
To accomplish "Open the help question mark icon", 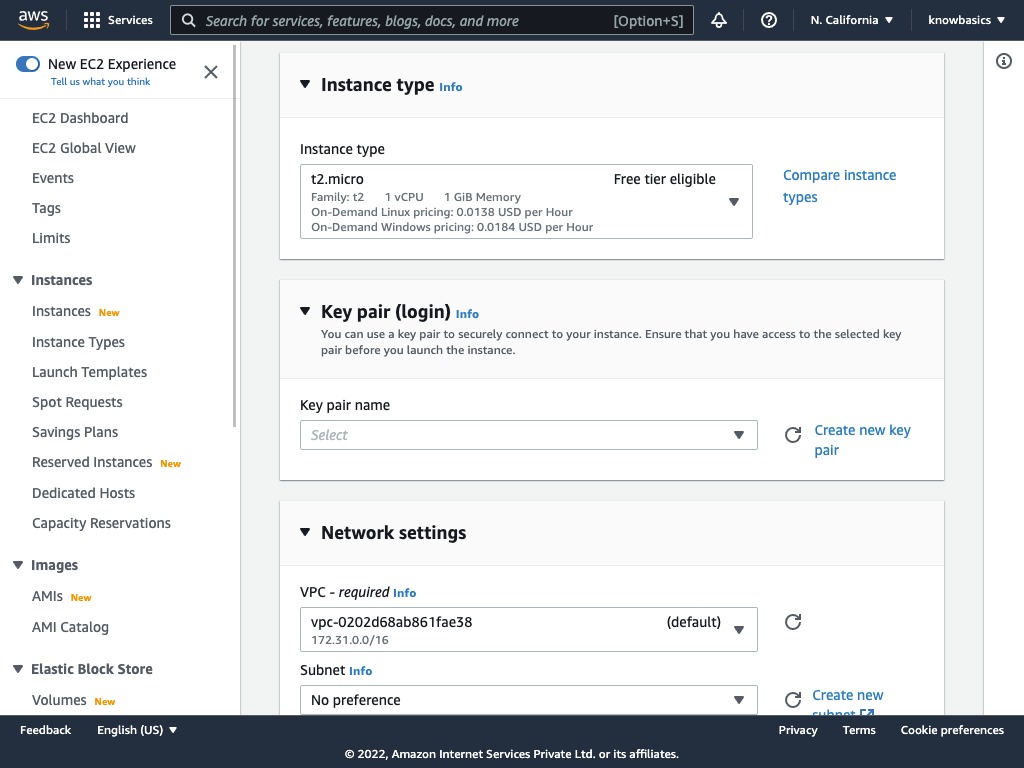I will (769, 20).
